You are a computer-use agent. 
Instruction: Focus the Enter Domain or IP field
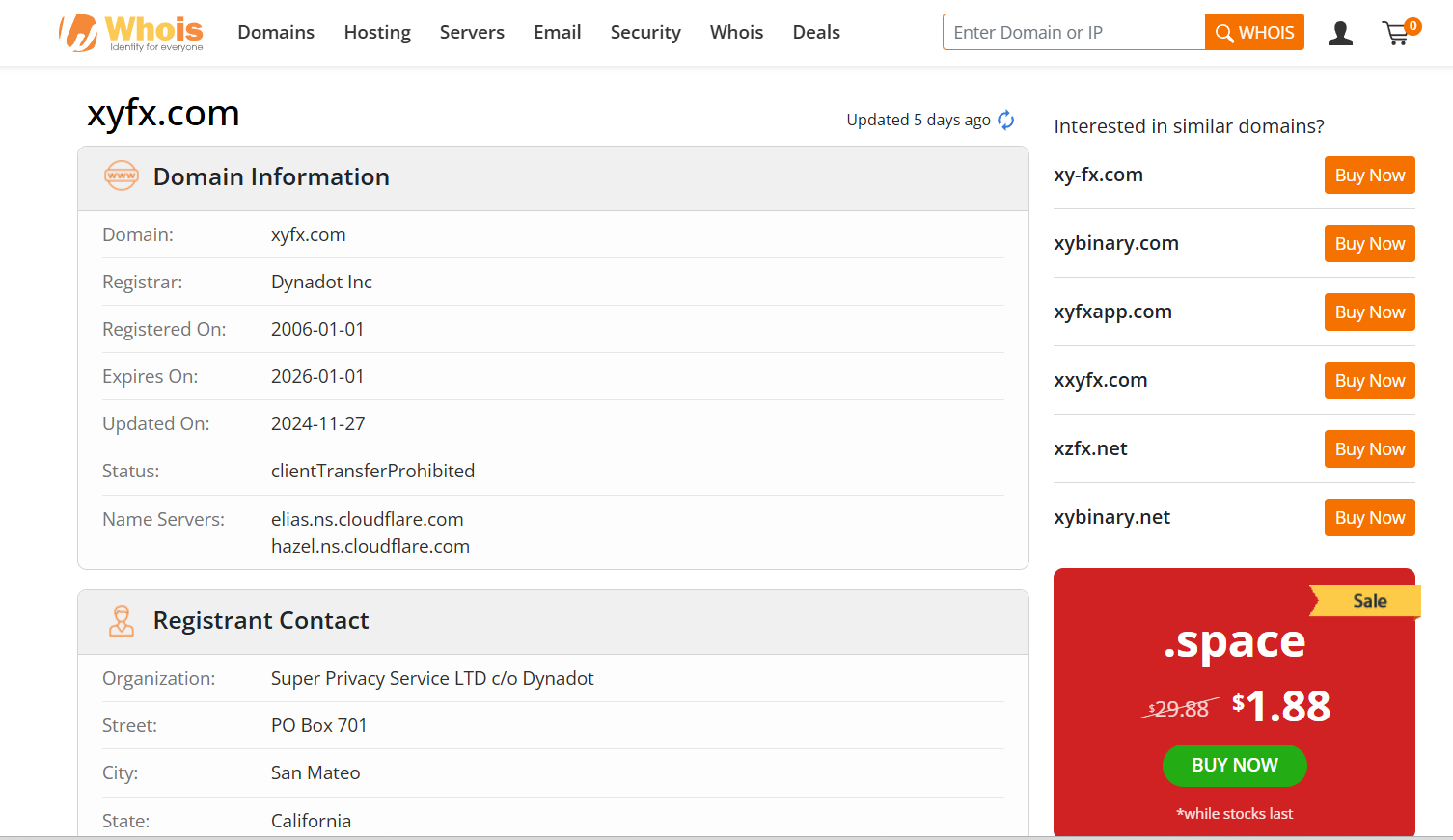click(1074, 32)
